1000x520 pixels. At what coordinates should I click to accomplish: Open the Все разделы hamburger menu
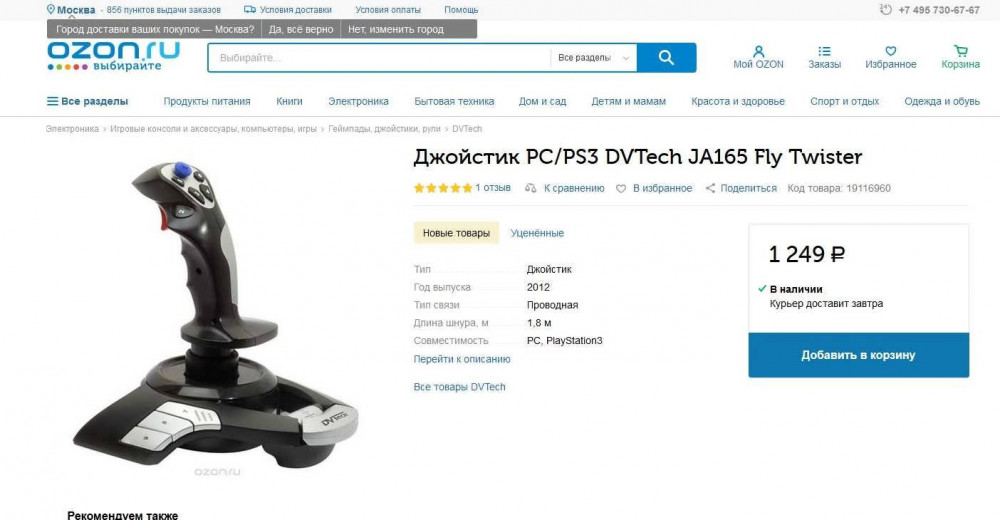(87, 101)
